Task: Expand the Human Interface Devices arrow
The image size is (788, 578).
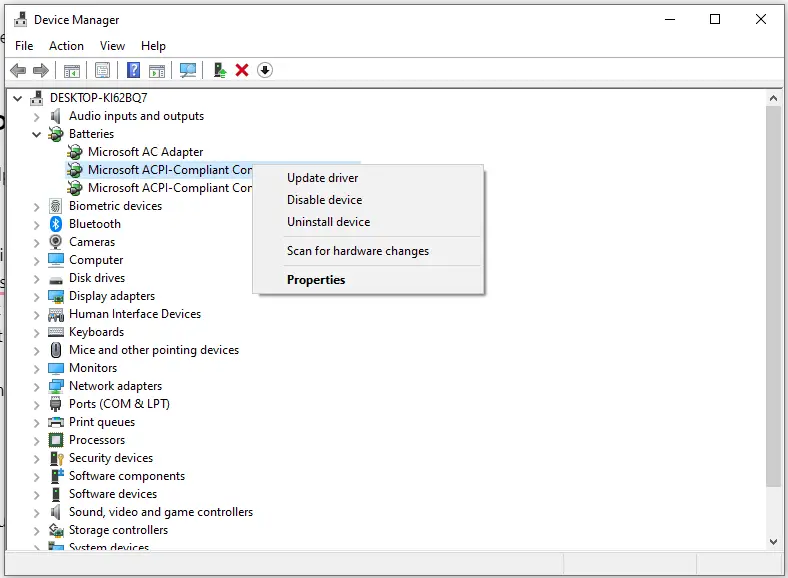Action: [x=36, y=315]
